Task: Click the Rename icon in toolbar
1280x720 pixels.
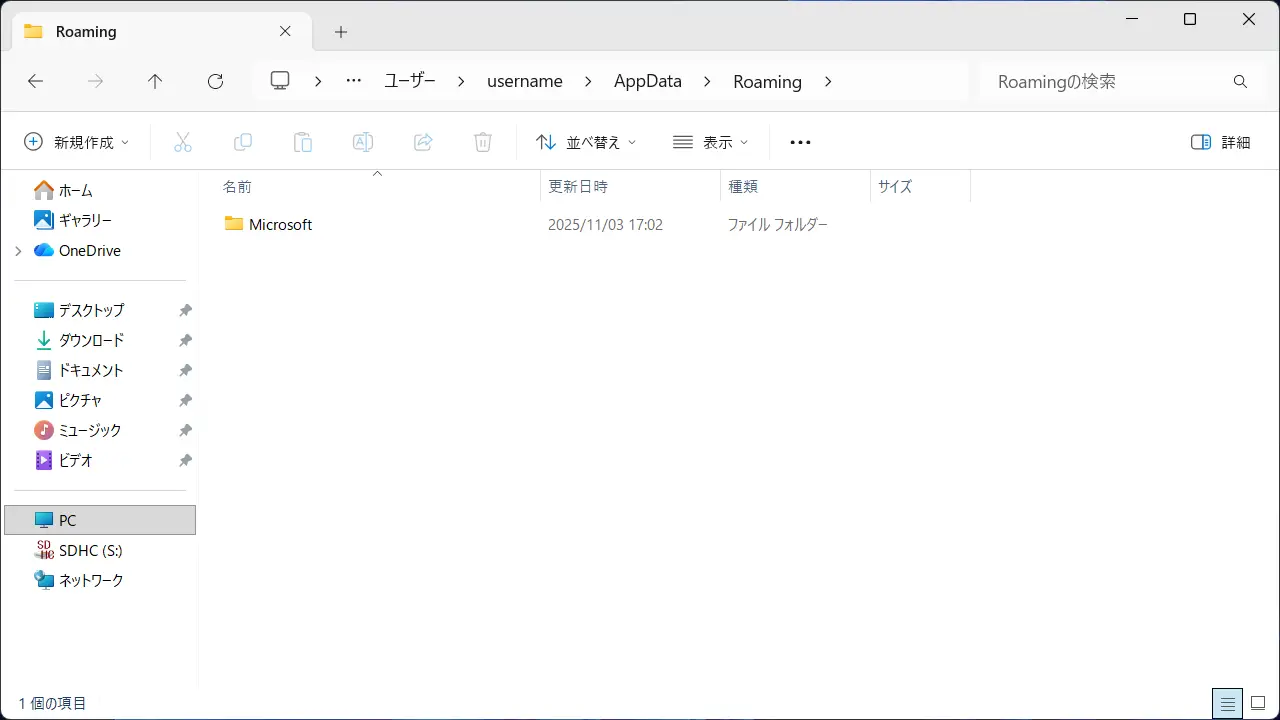Action: coord(363,142)
